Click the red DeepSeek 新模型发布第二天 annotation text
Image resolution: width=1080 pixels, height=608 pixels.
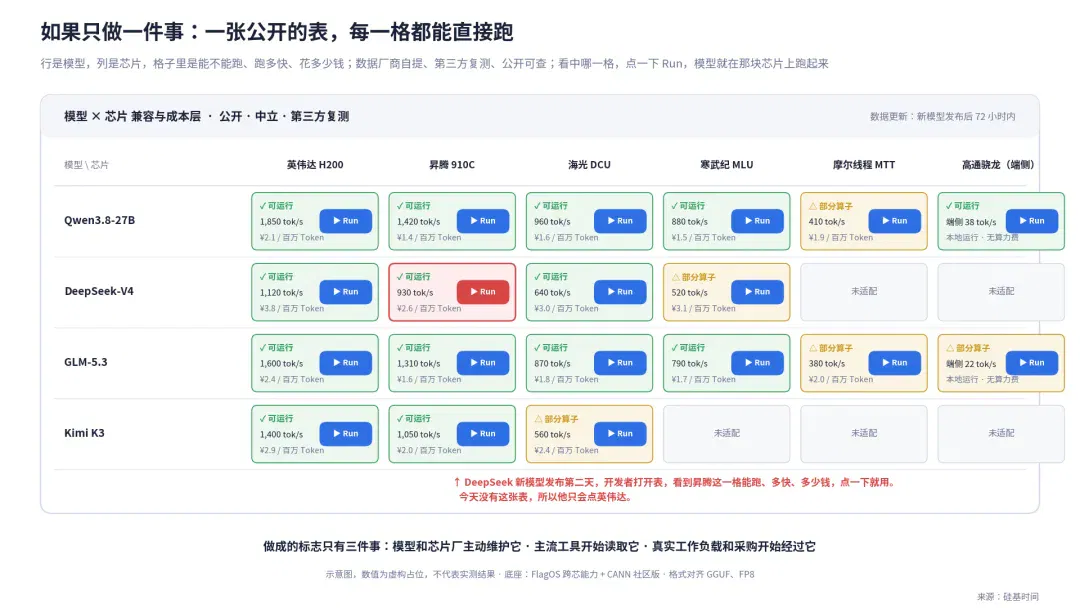coord(675,490)
